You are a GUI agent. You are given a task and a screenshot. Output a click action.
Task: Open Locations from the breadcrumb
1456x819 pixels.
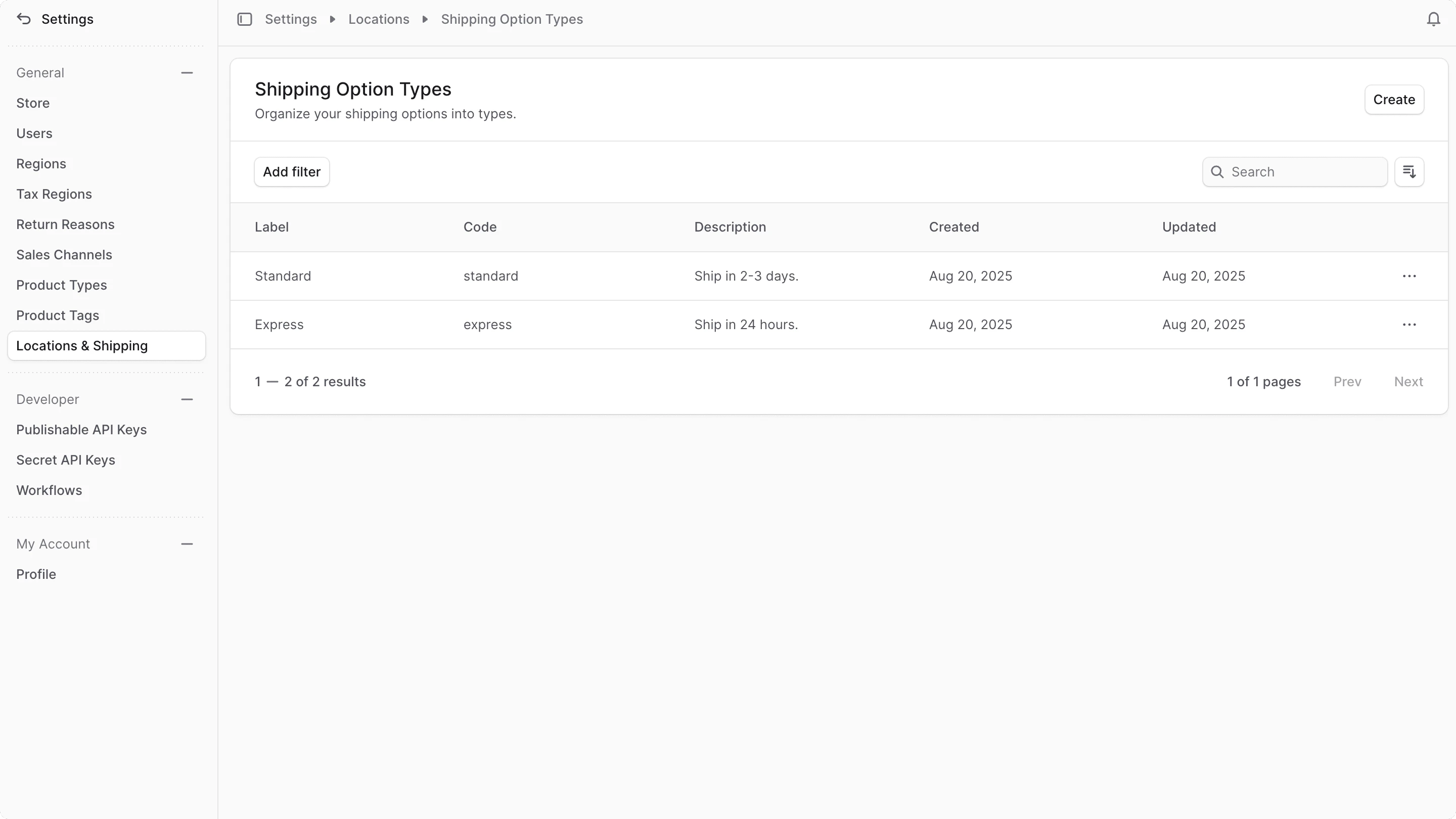(x=378, y=19)
